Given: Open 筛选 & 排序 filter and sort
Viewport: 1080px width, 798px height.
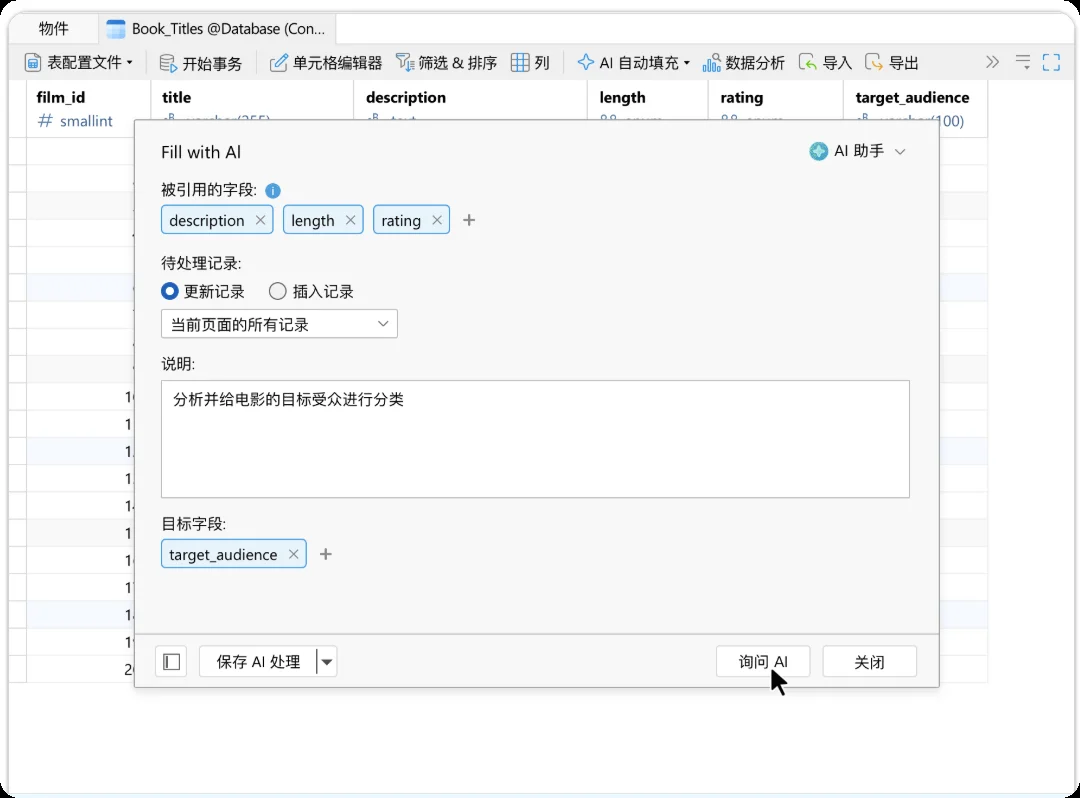Looking at the screenshot, I should [446, 63].
